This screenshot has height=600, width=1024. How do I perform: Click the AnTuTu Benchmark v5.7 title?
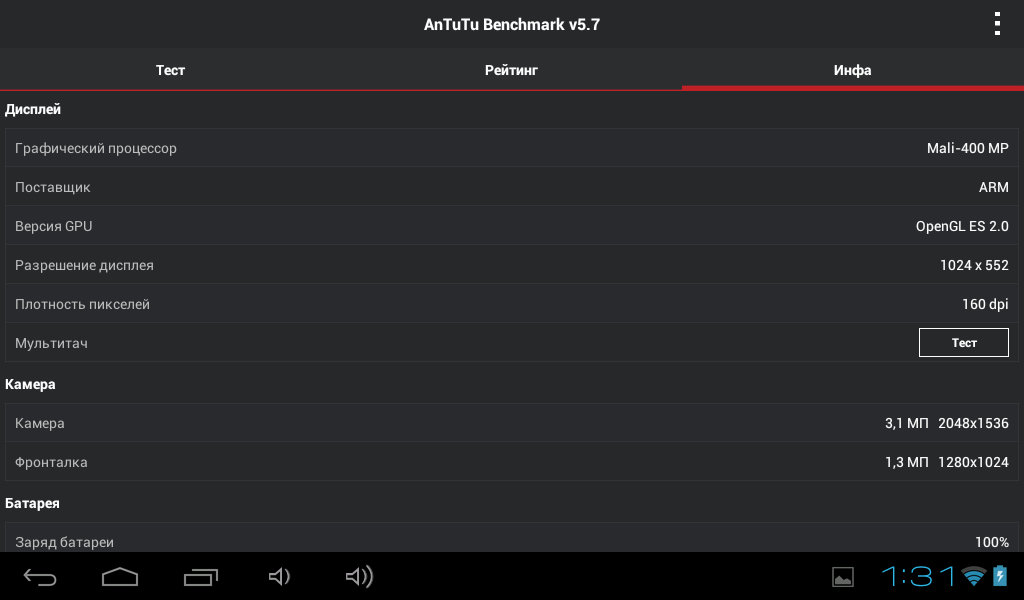512,24
